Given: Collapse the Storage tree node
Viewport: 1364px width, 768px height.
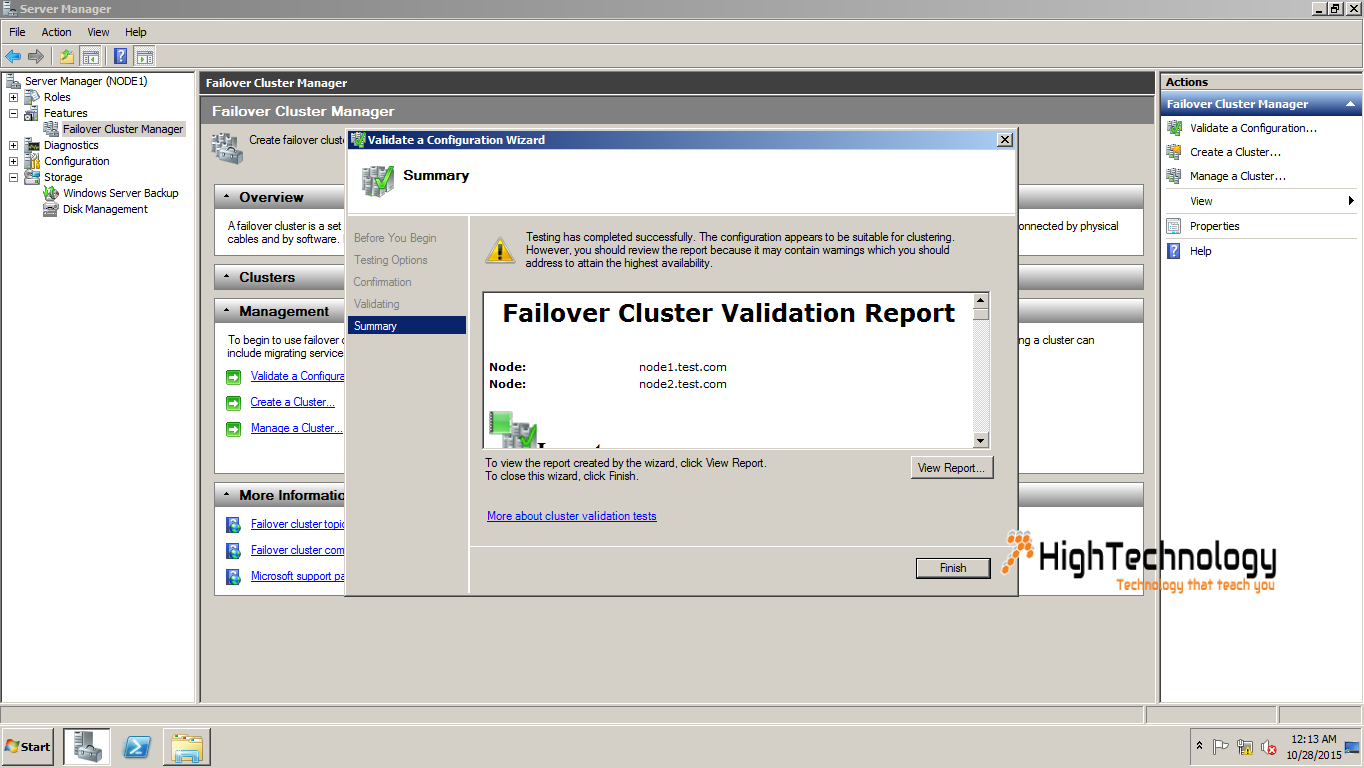Looking at the screenshot, I should pyautogui.click(x=13, y=177).
